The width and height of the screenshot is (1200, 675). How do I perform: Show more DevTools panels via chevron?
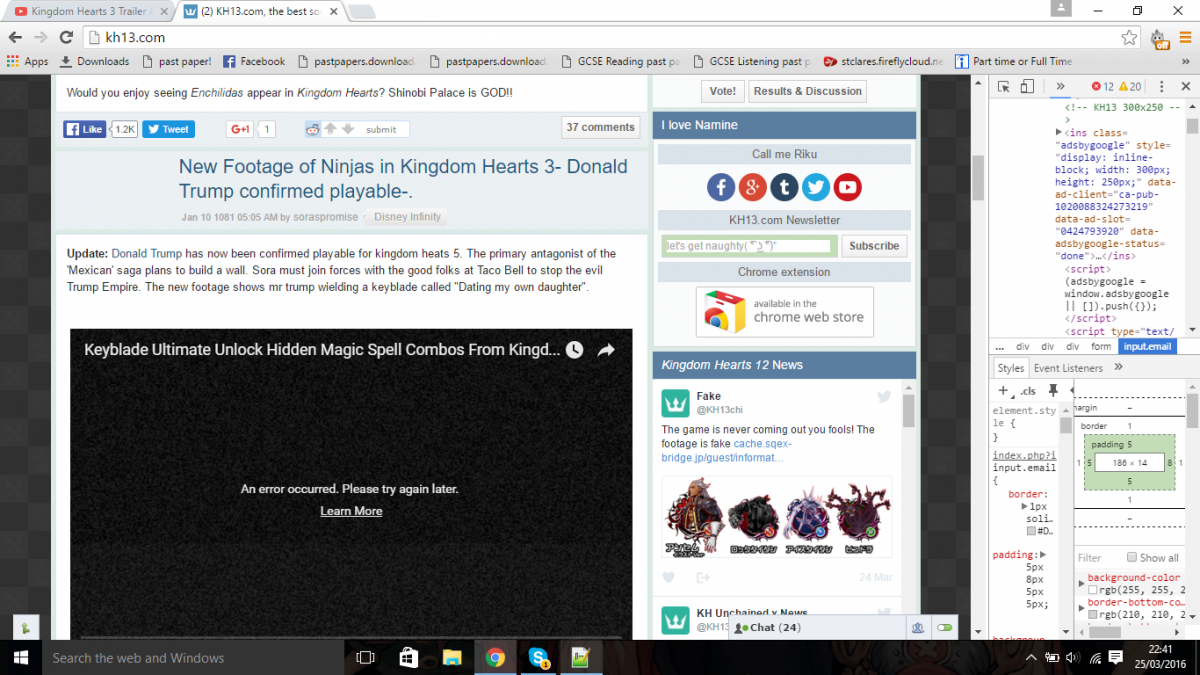(1060, 87)
